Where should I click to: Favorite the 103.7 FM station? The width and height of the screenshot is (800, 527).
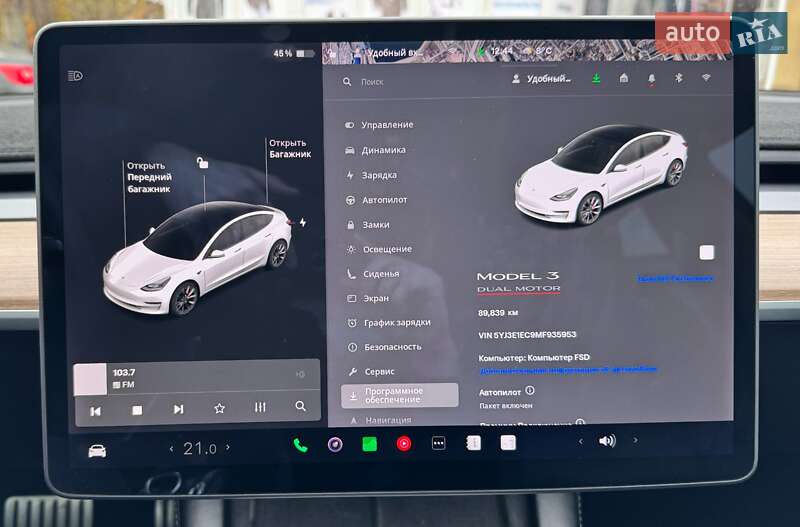point(219,408)
